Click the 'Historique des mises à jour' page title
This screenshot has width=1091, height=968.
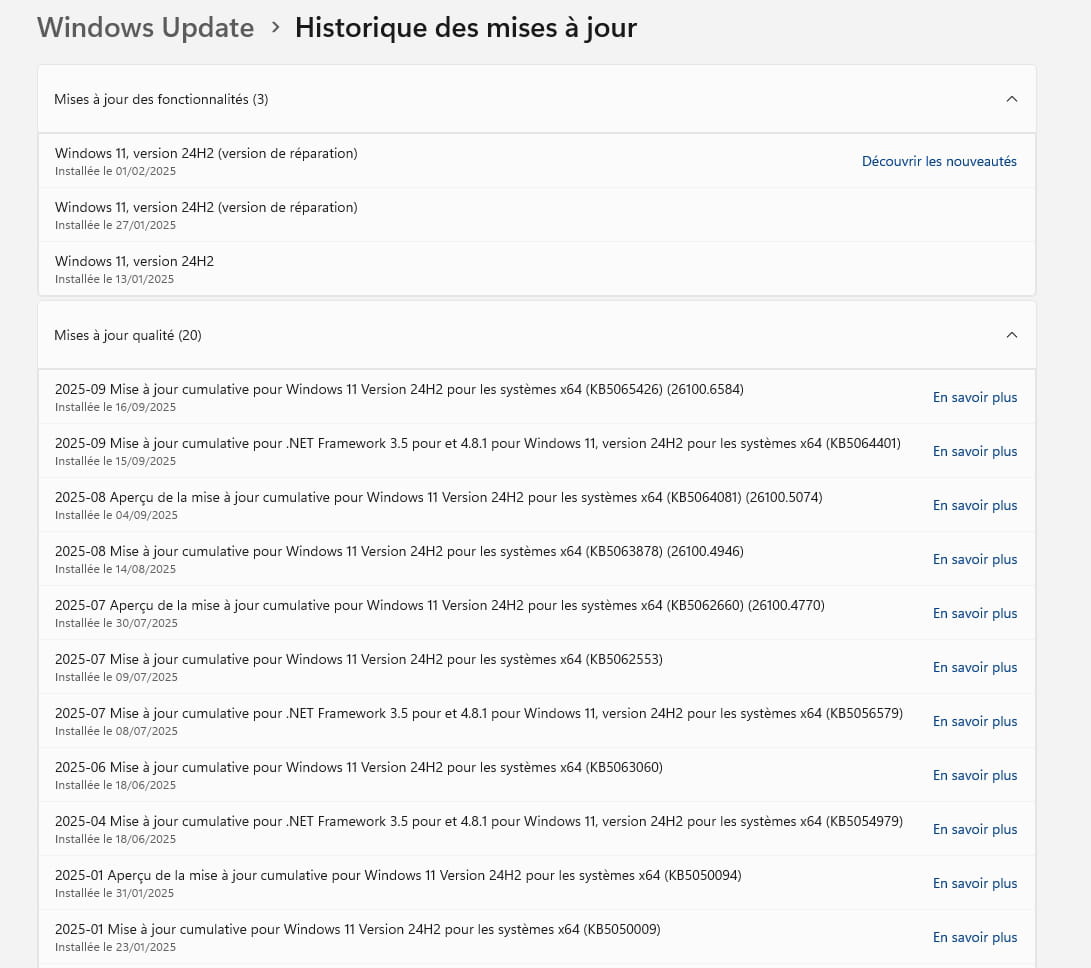click(465, 28)
